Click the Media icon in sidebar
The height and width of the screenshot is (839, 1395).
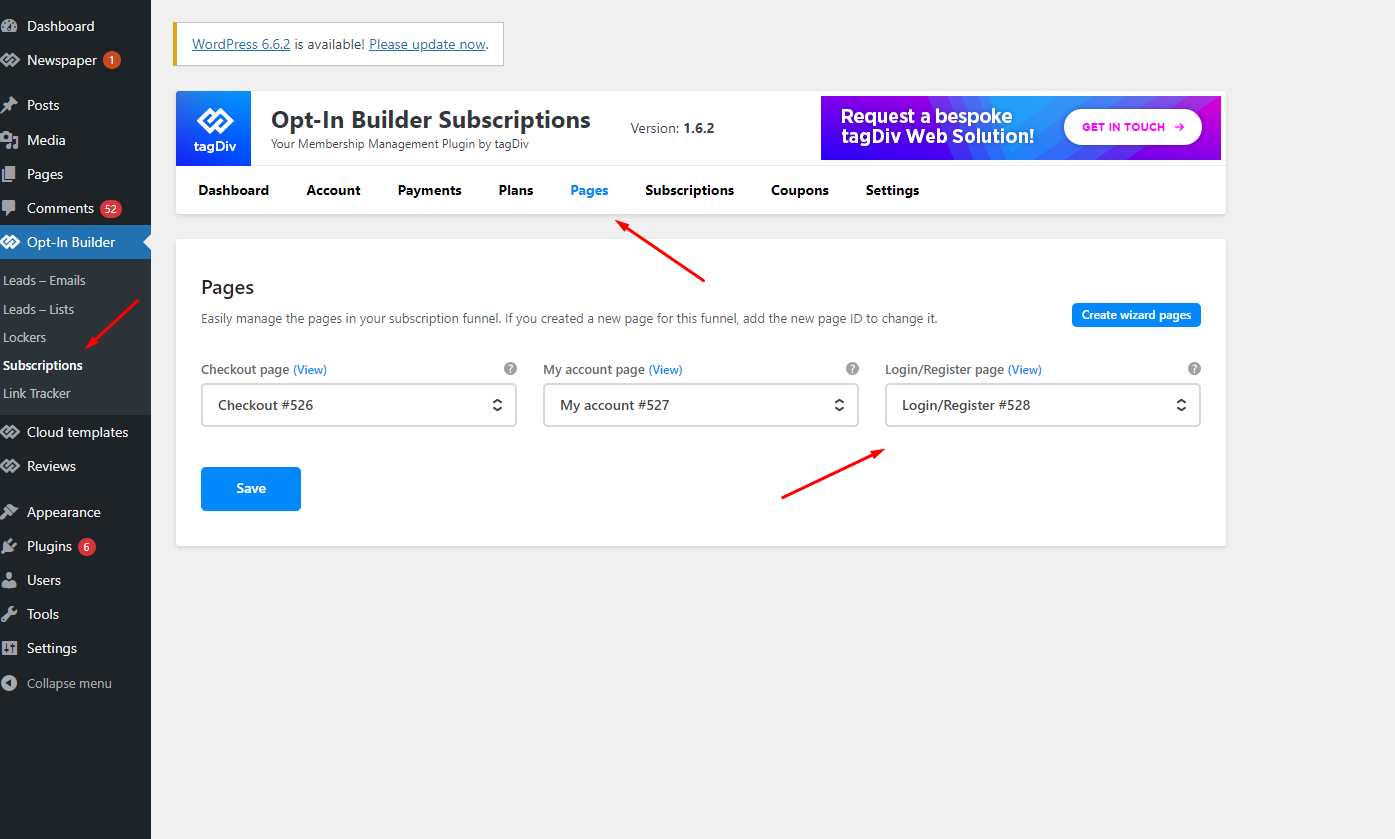9,140
